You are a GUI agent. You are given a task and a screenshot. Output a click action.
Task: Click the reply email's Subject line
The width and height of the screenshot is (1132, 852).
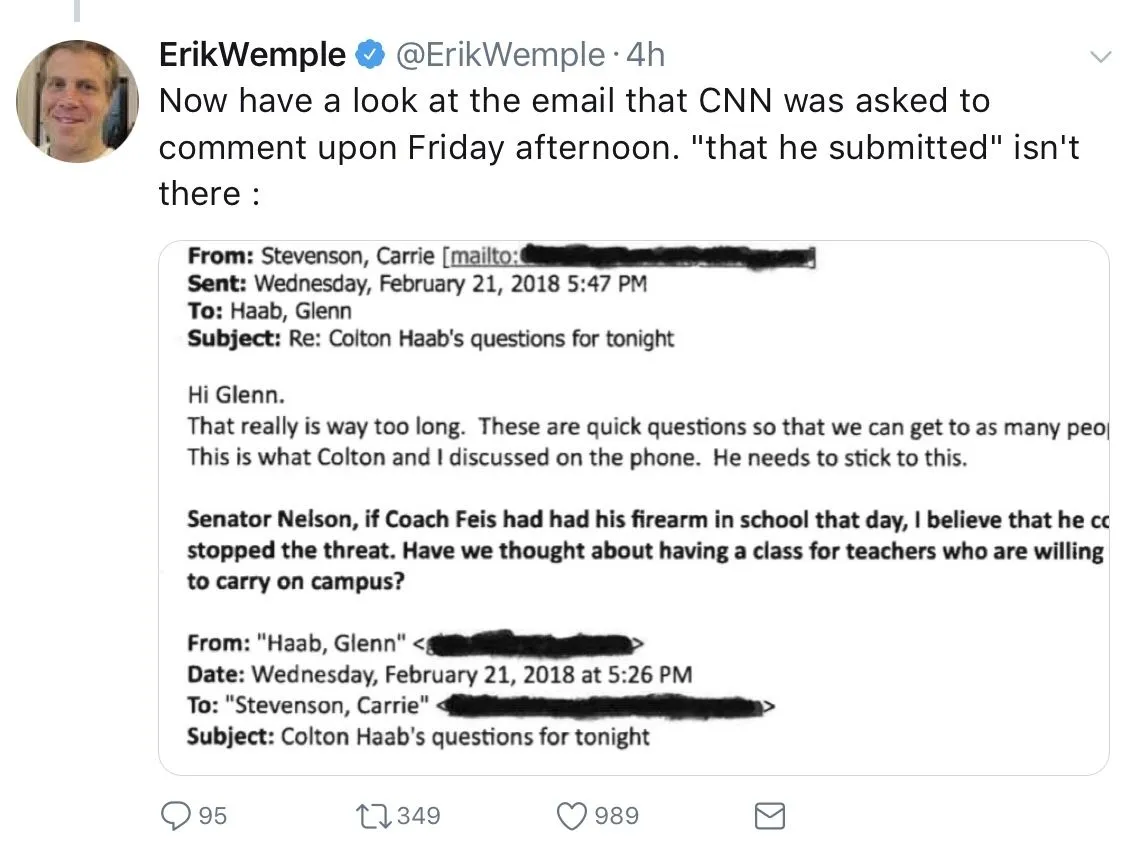pos(430,339)
